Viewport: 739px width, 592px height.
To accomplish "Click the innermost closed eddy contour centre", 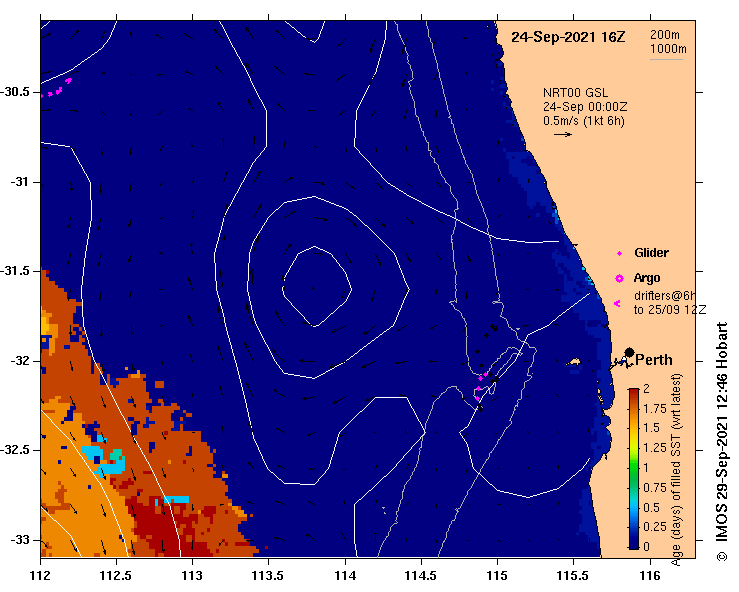I will [x=316, y=286].
